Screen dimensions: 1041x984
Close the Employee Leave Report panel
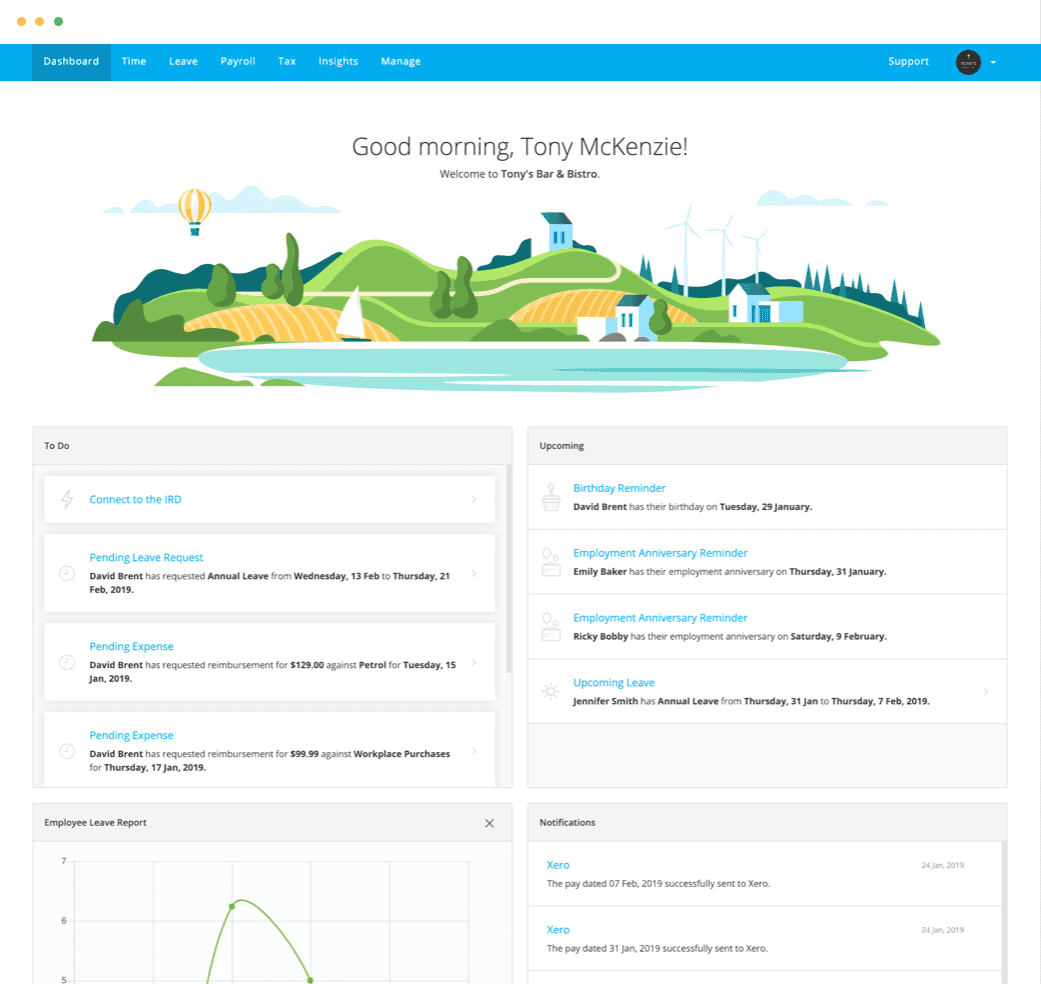click(489, 823)
